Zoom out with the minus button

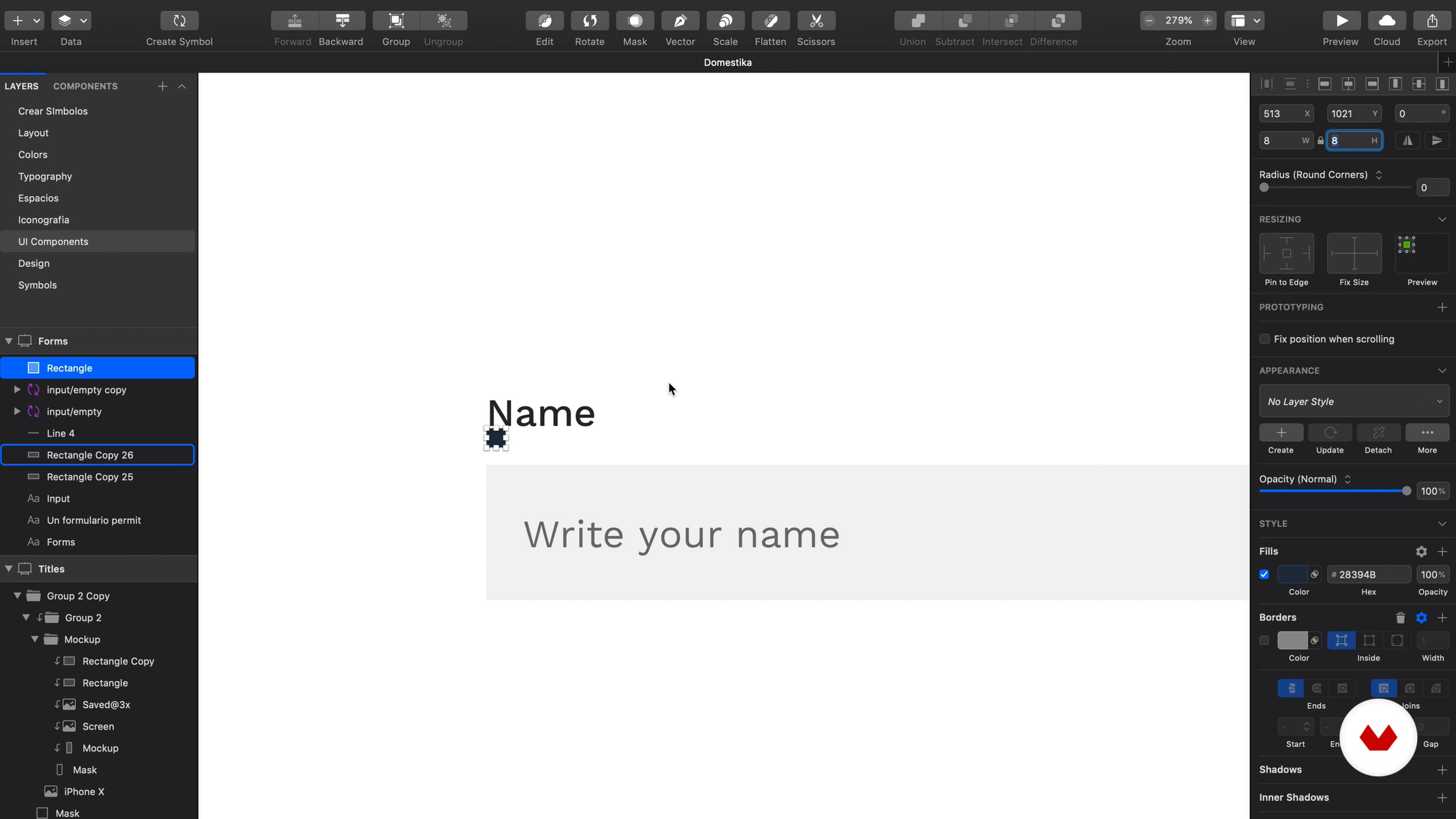tap(1149, 21)
